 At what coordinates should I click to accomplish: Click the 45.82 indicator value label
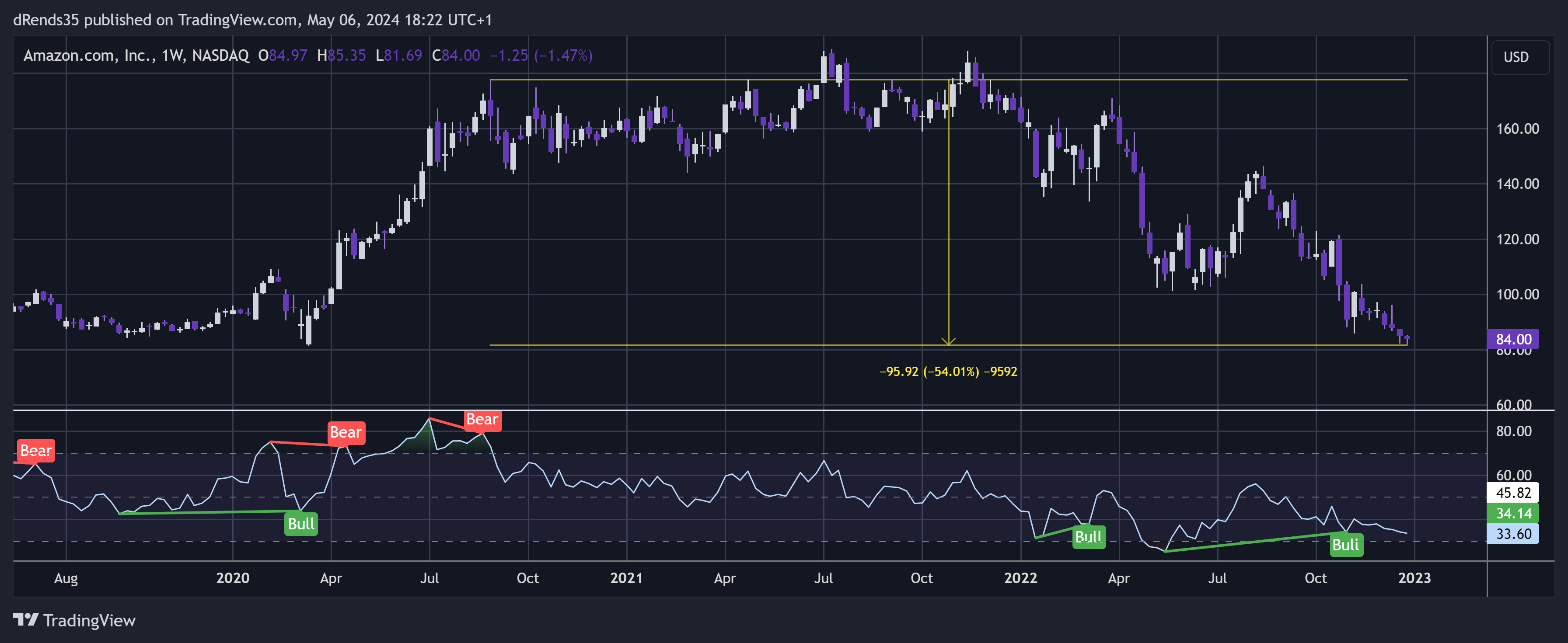coord(1512,493)
